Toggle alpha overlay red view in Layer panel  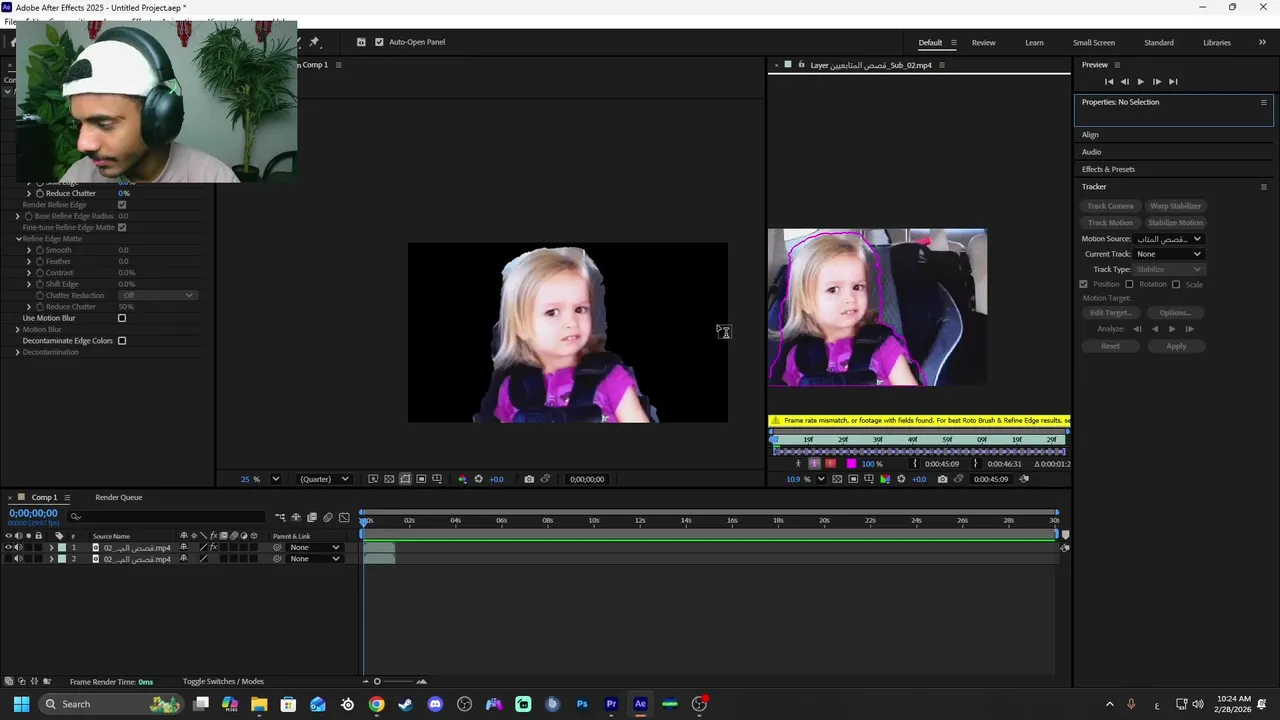click(x=830, y=464)
